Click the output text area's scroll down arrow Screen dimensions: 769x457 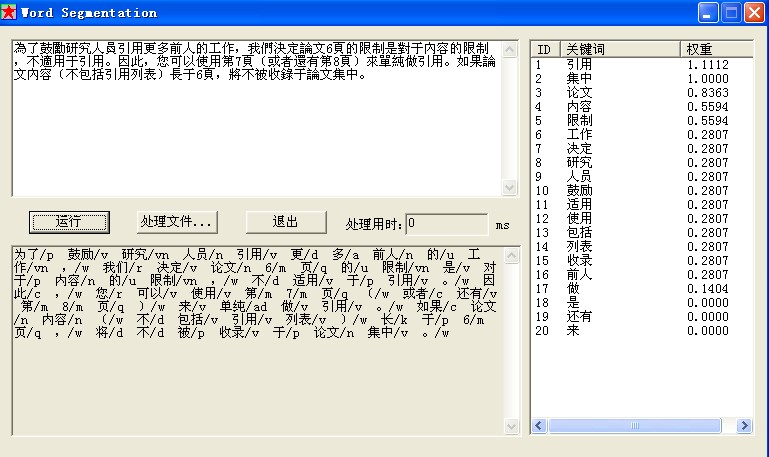pyautogui.click(x=512, y=427)
